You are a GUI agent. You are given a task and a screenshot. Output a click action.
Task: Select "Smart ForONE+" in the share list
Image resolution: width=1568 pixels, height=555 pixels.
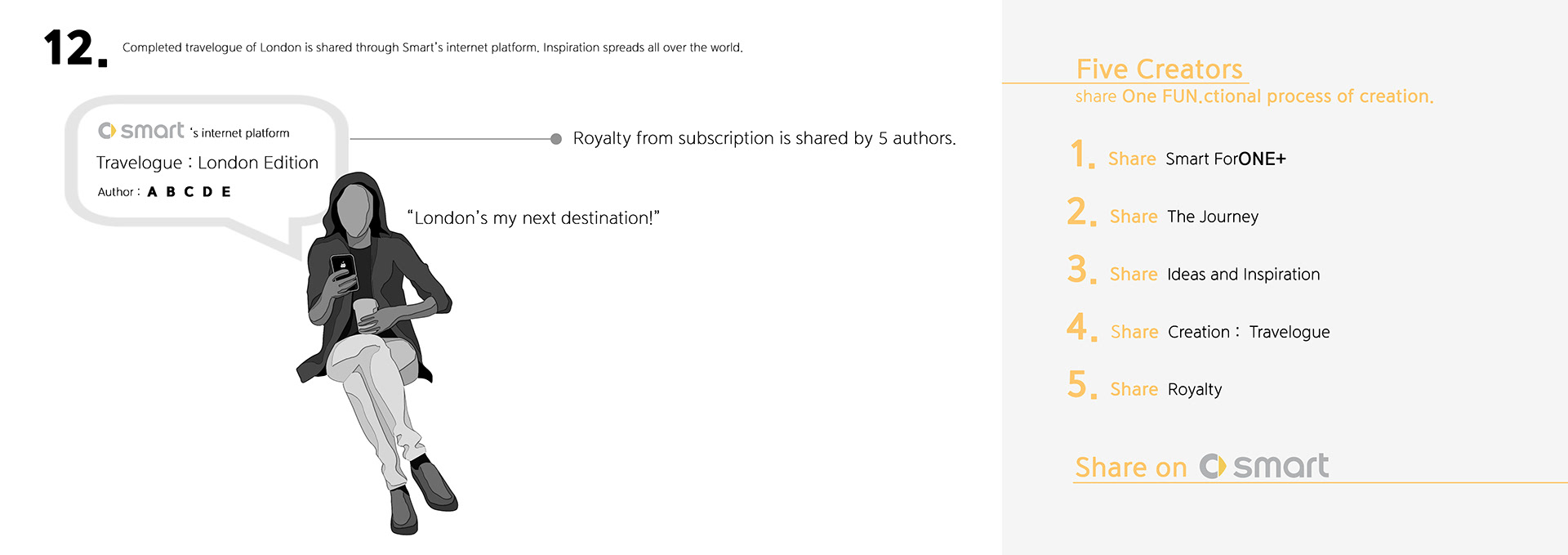1225,159
